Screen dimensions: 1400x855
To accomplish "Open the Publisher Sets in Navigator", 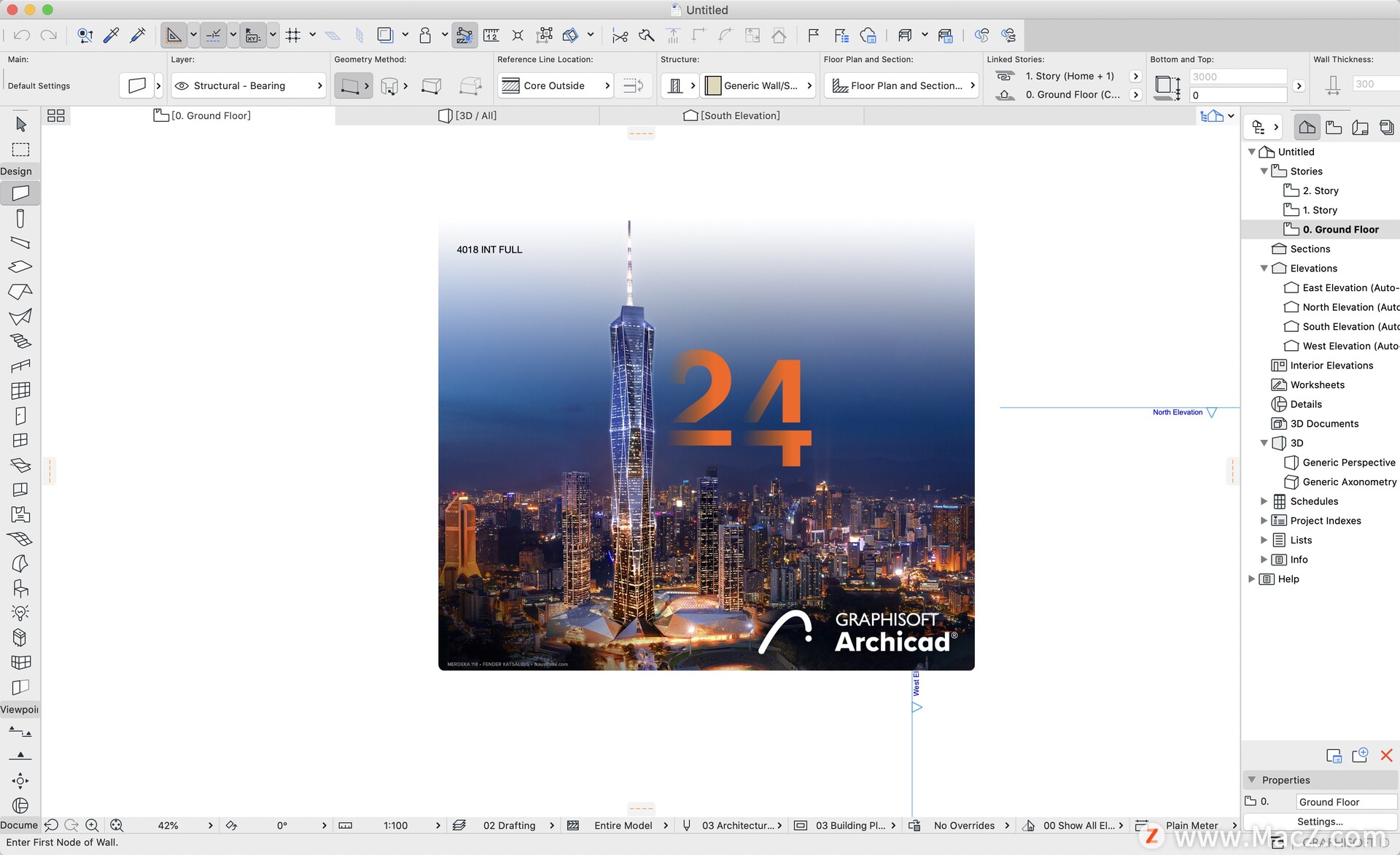I will coord(1386,127).
